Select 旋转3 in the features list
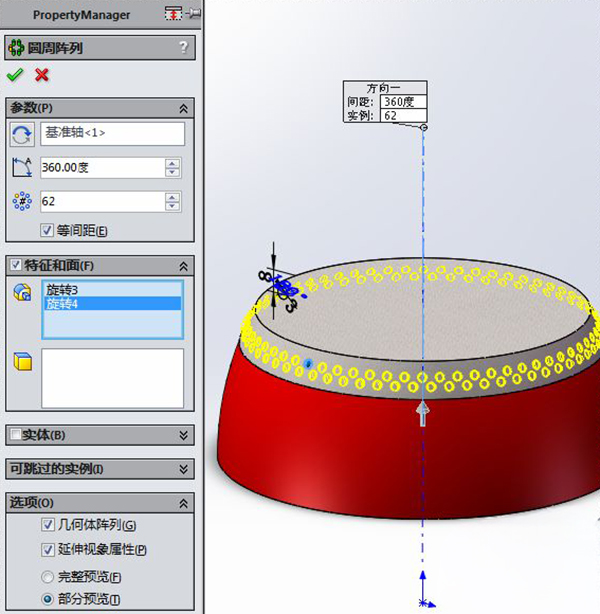This screenshot has width=600, height=614. (x=113, y=290)
